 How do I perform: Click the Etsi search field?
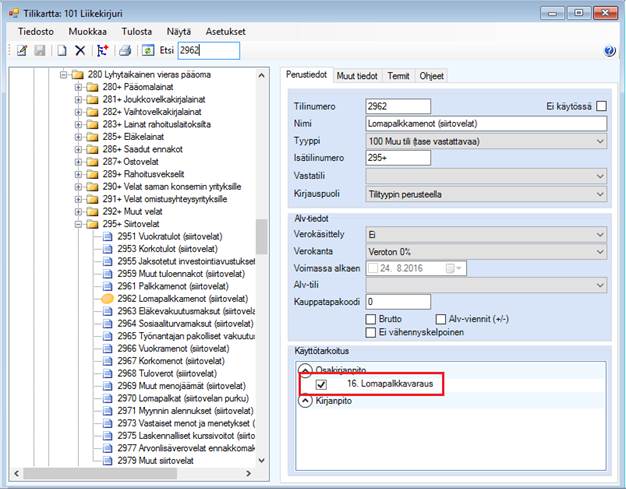point(208,51)
